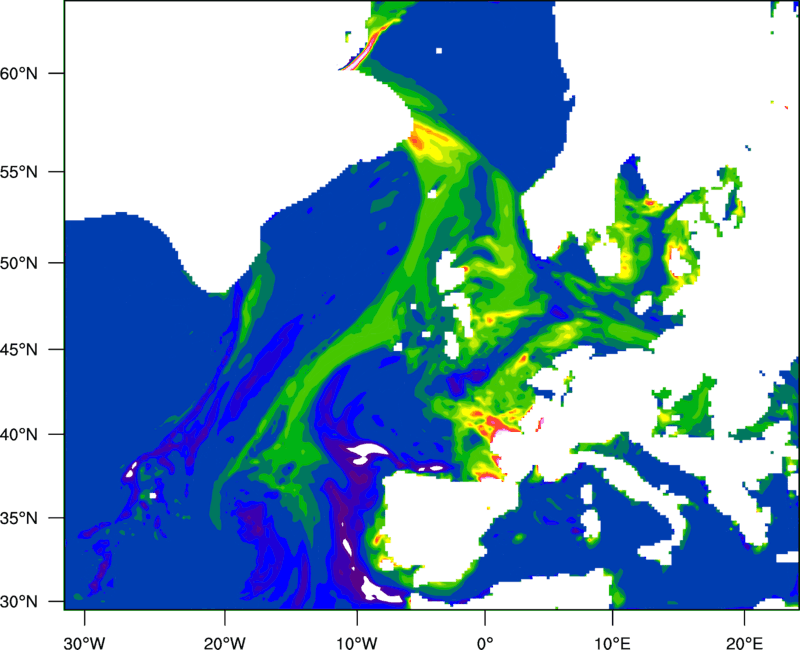Click the 20°W longitude label
This screenshot has width=800, height=650.
click(x=224, y=643)
